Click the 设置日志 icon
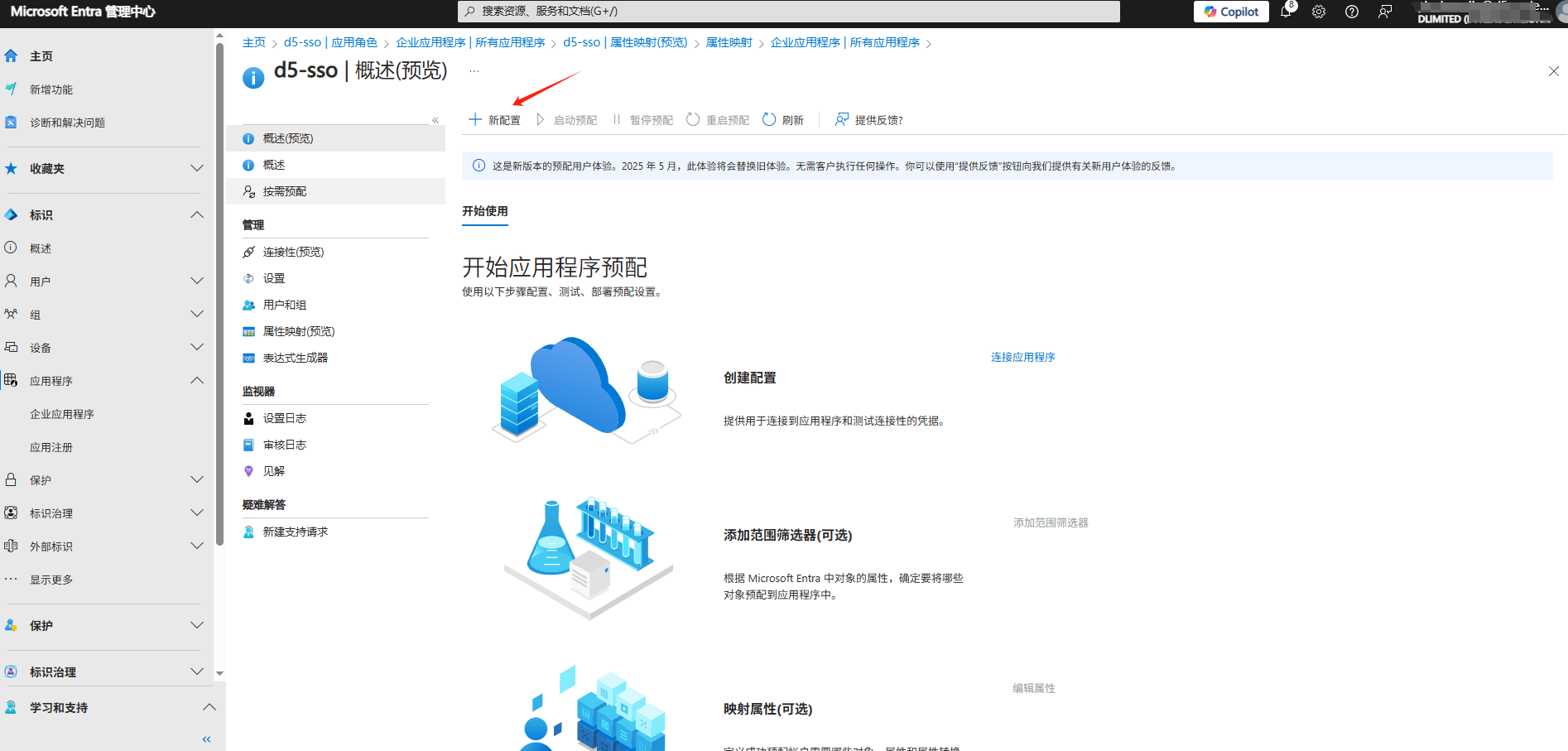1568x751 pixels. (248, 419)
